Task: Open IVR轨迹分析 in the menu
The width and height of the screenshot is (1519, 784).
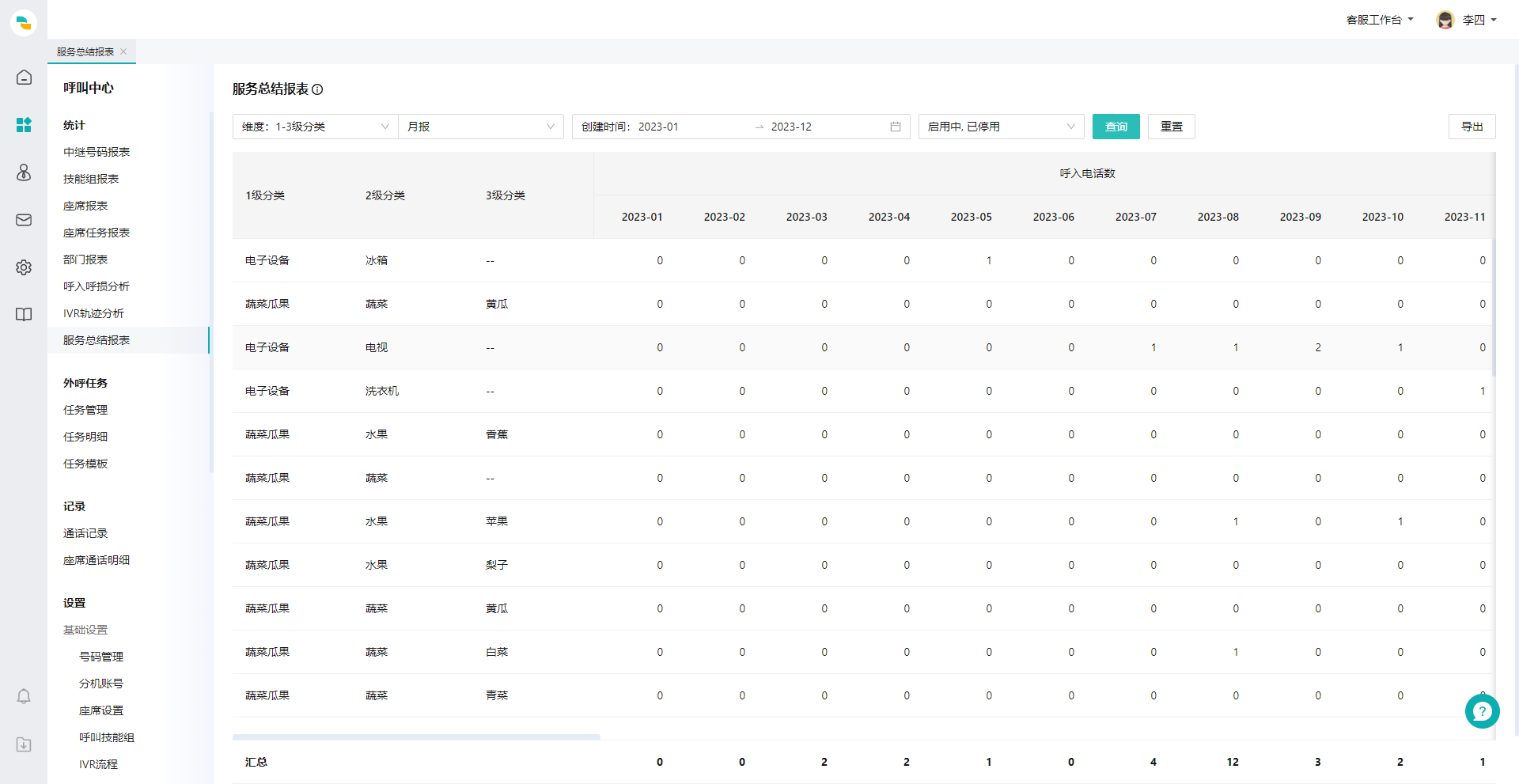Action: pyautogui.click(x=93, y=313)
